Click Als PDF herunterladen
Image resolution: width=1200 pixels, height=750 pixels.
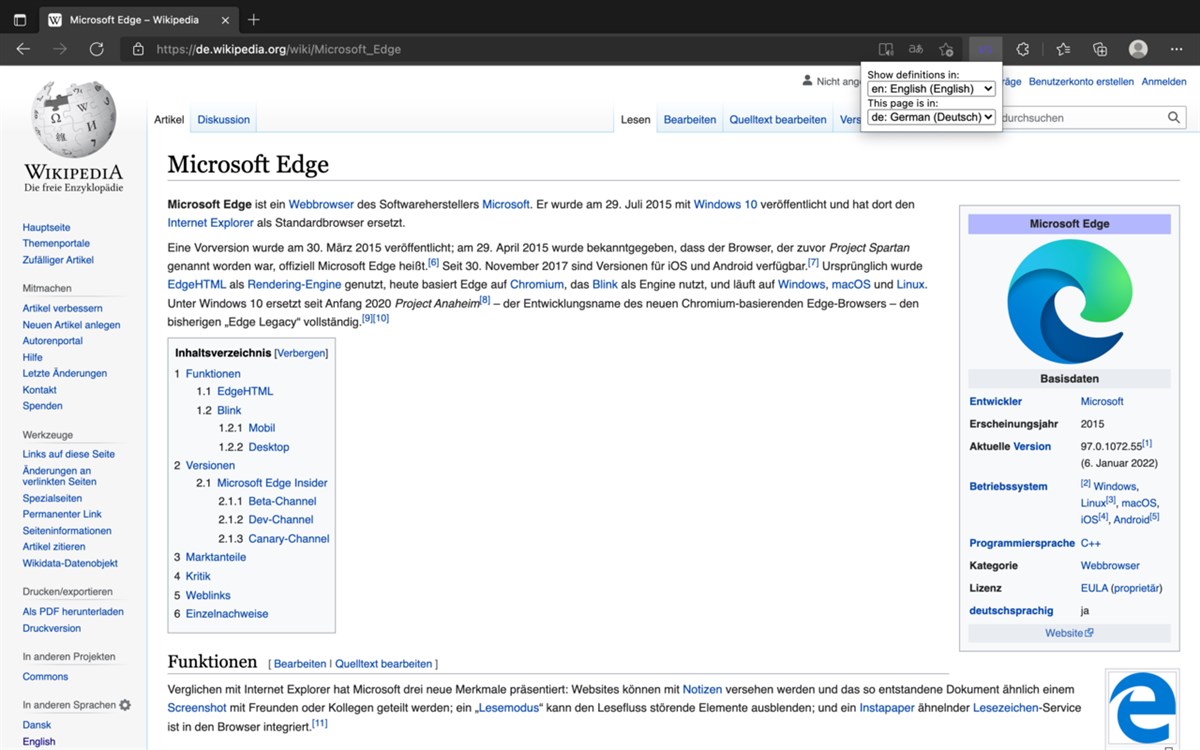tap(73, 611)
